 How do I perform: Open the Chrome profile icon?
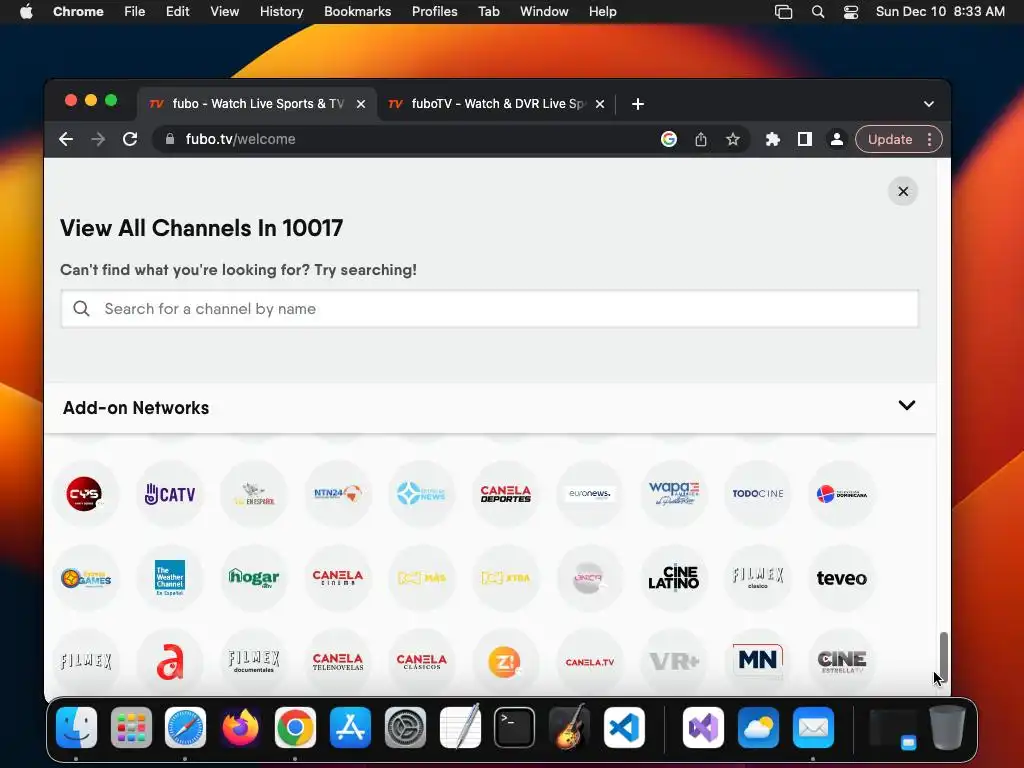point(837,139)
